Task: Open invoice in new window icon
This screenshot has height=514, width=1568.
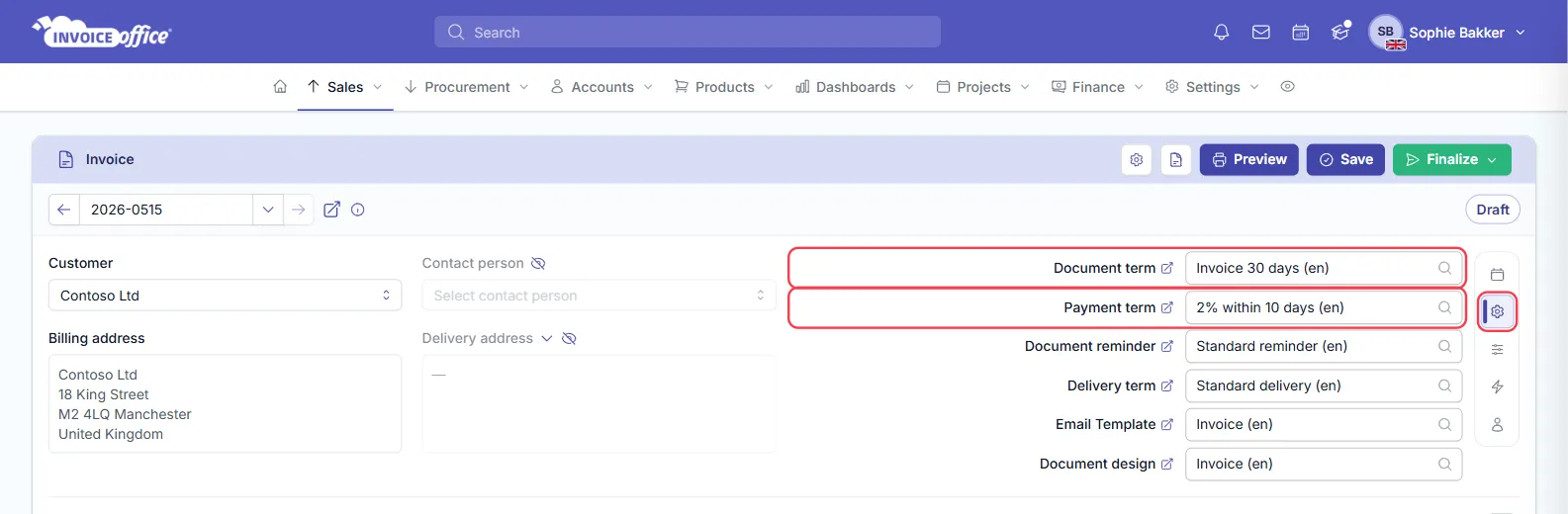Action: click(331, 210)
